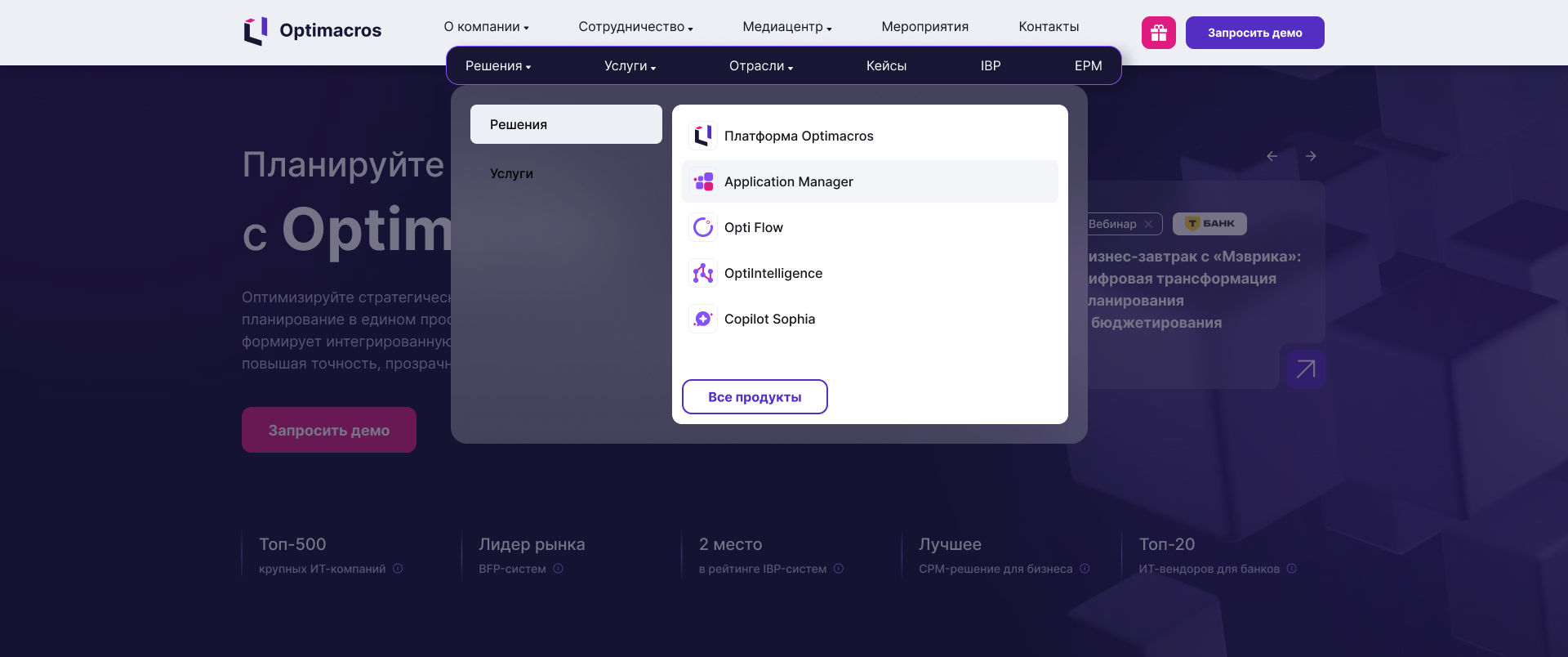Image resolution: width=1568 pixels, height=657 pixels.
Task: Go to next slide with right arrow
Action: [1311, 156]
